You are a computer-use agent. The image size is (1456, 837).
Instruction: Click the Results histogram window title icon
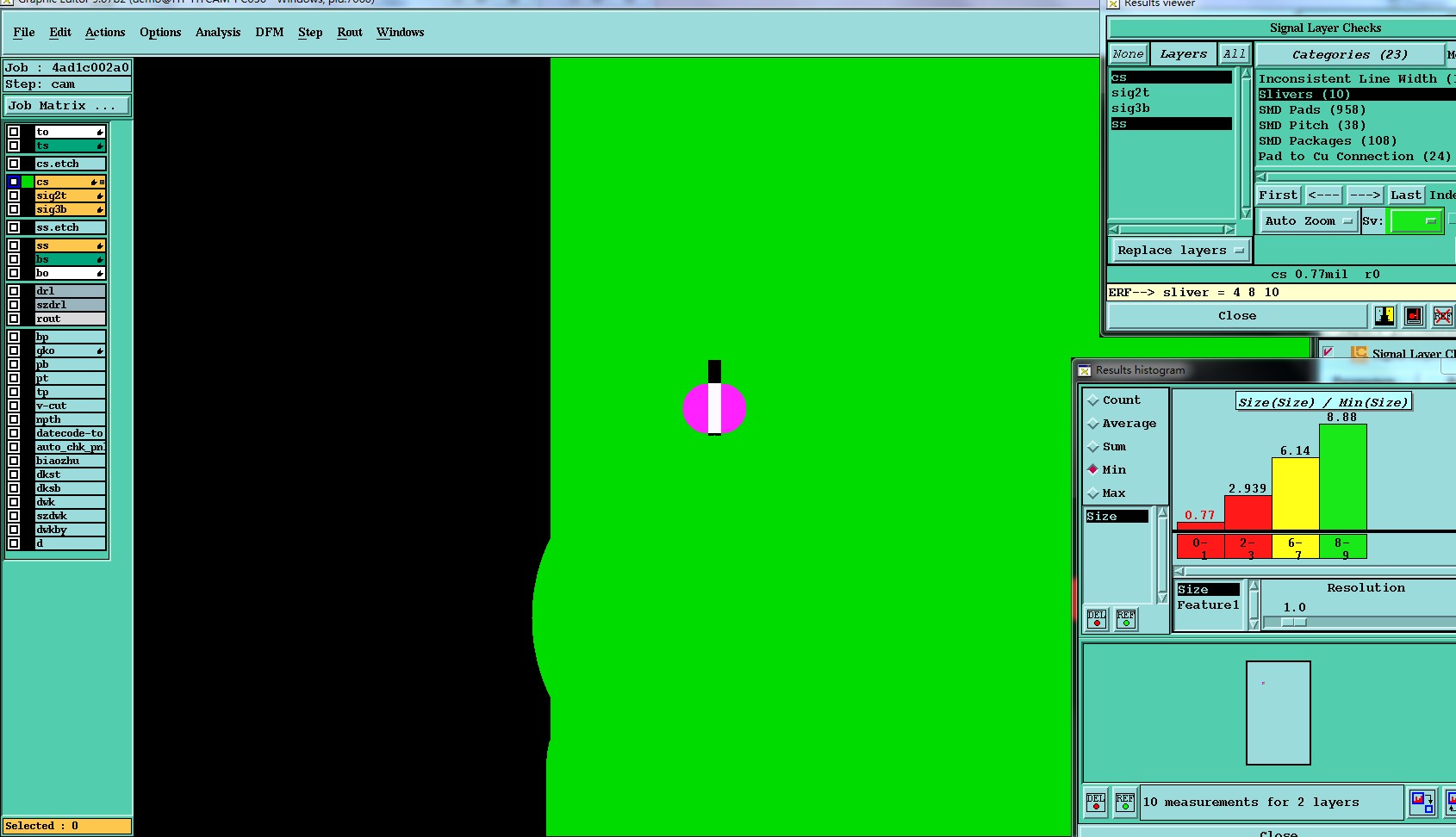[x=1085, y=370]
